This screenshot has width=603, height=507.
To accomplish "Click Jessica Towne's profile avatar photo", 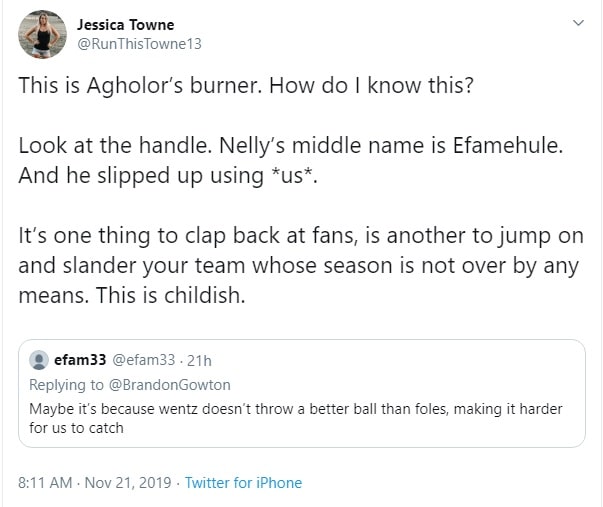I will pos(41,34).
